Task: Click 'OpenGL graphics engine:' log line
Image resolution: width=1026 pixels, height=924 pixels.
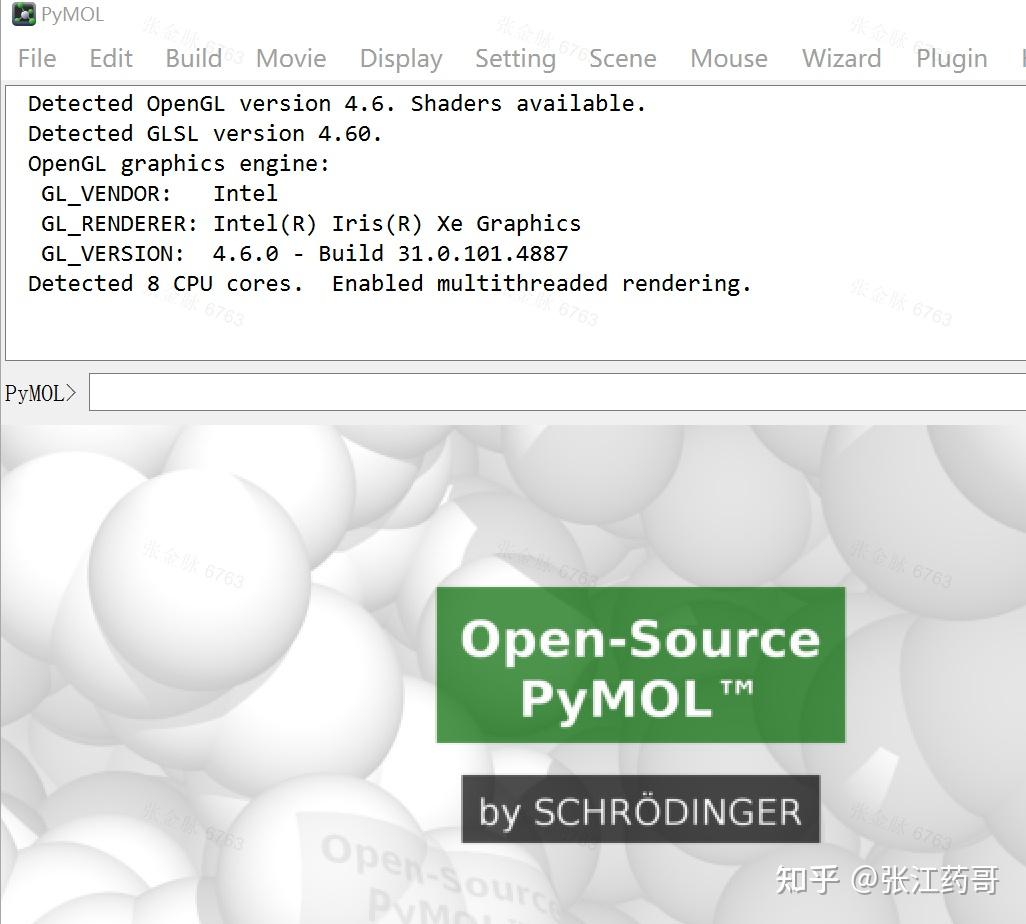Action: (179, 164)
